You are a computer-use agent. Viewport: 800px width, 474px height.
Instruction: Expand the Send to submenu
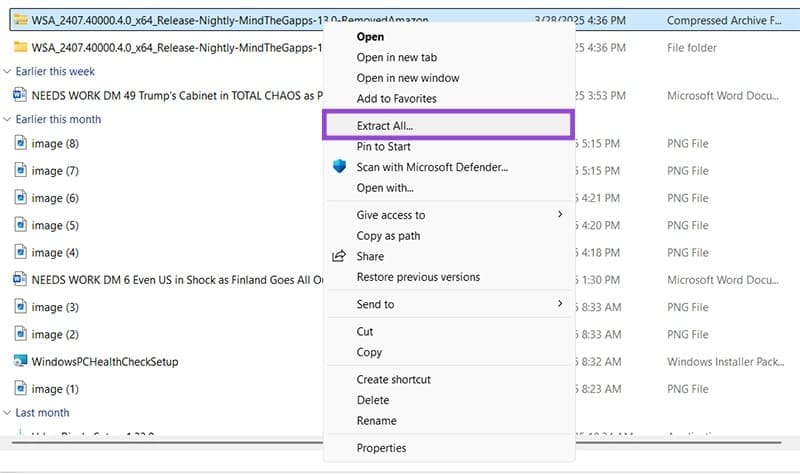coord(559,303)
